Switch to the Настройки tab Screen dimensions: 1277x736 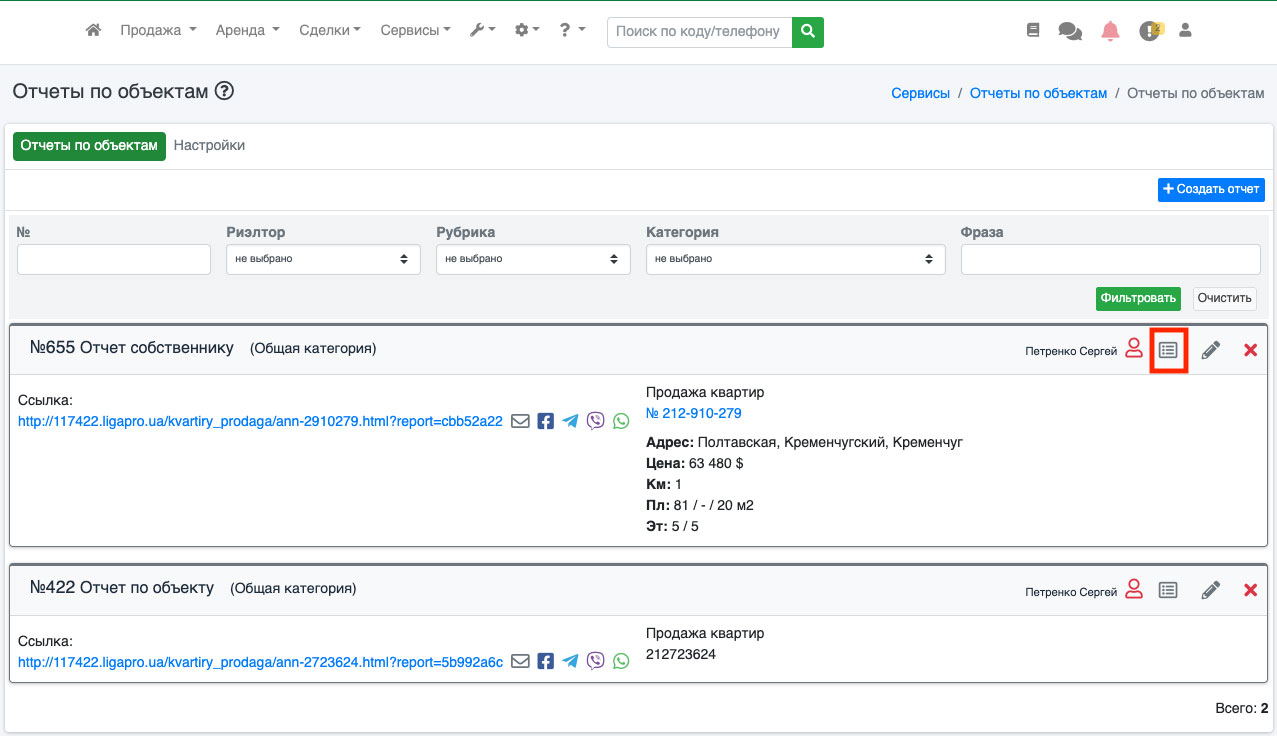[209, 146]
